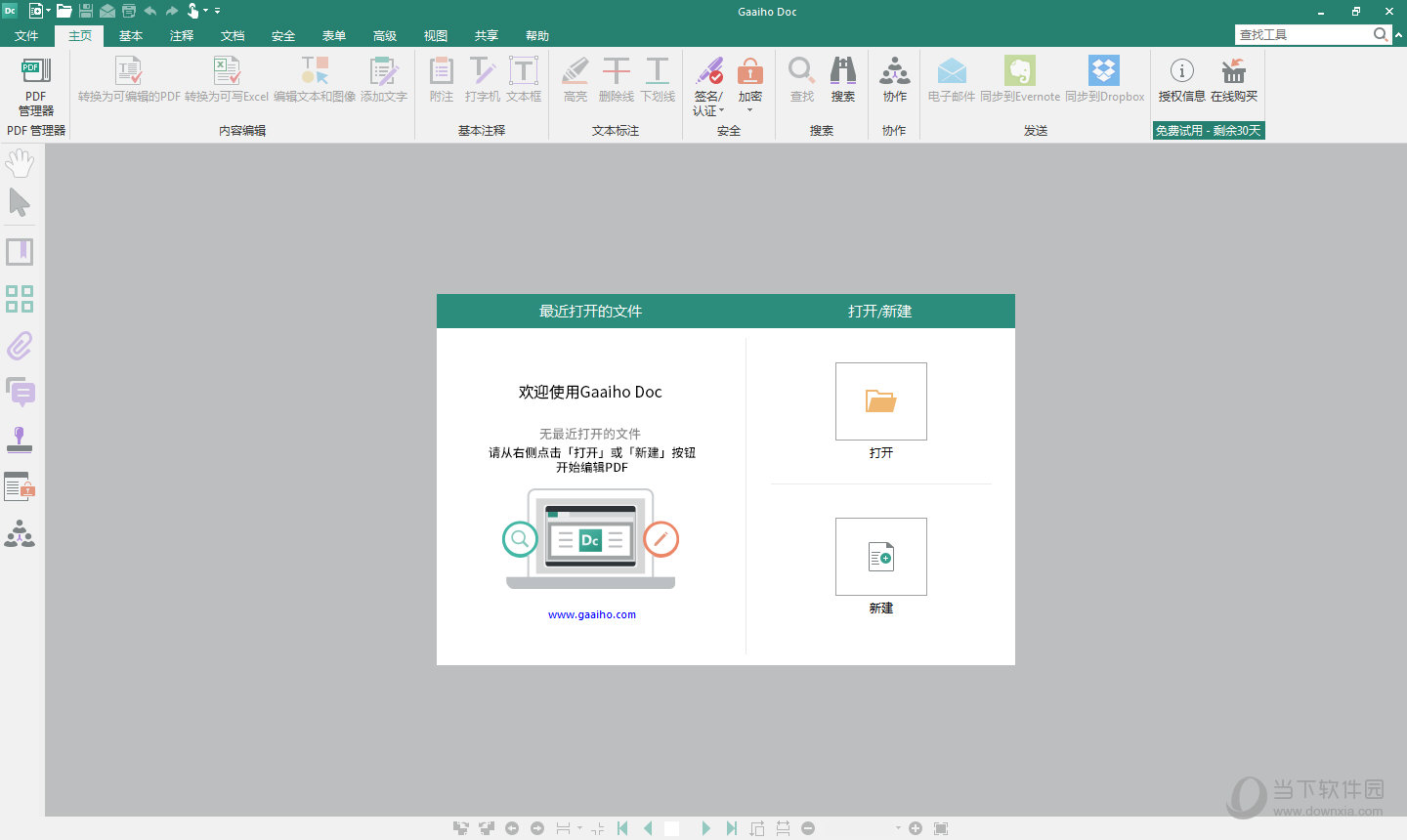The width and height of the screenshot is (1407, 840).
Task: Open the www.gaaiho.com link
Action: [x=592, y=614]
